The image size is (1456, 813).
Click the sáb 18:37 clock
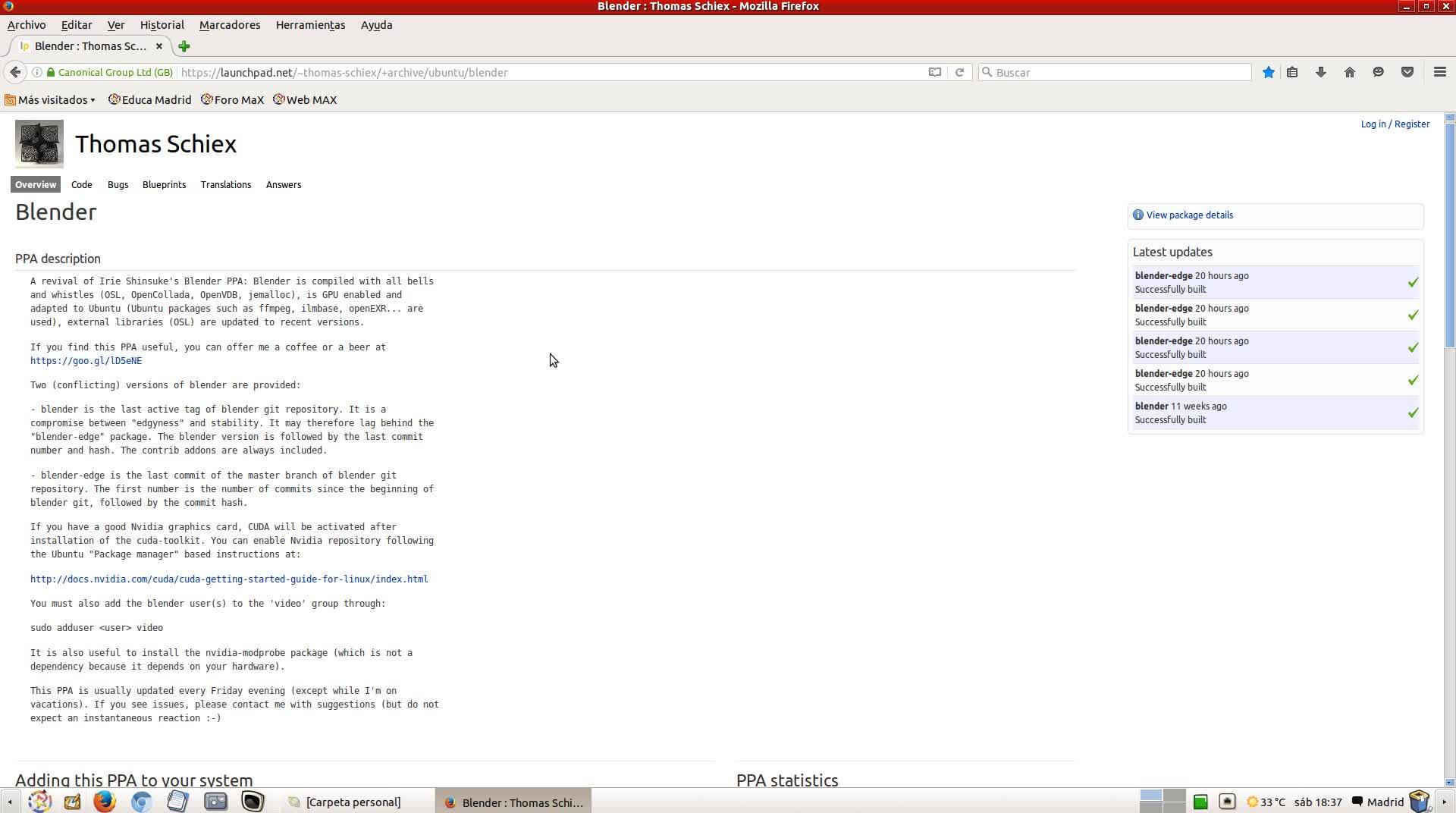1318,802
